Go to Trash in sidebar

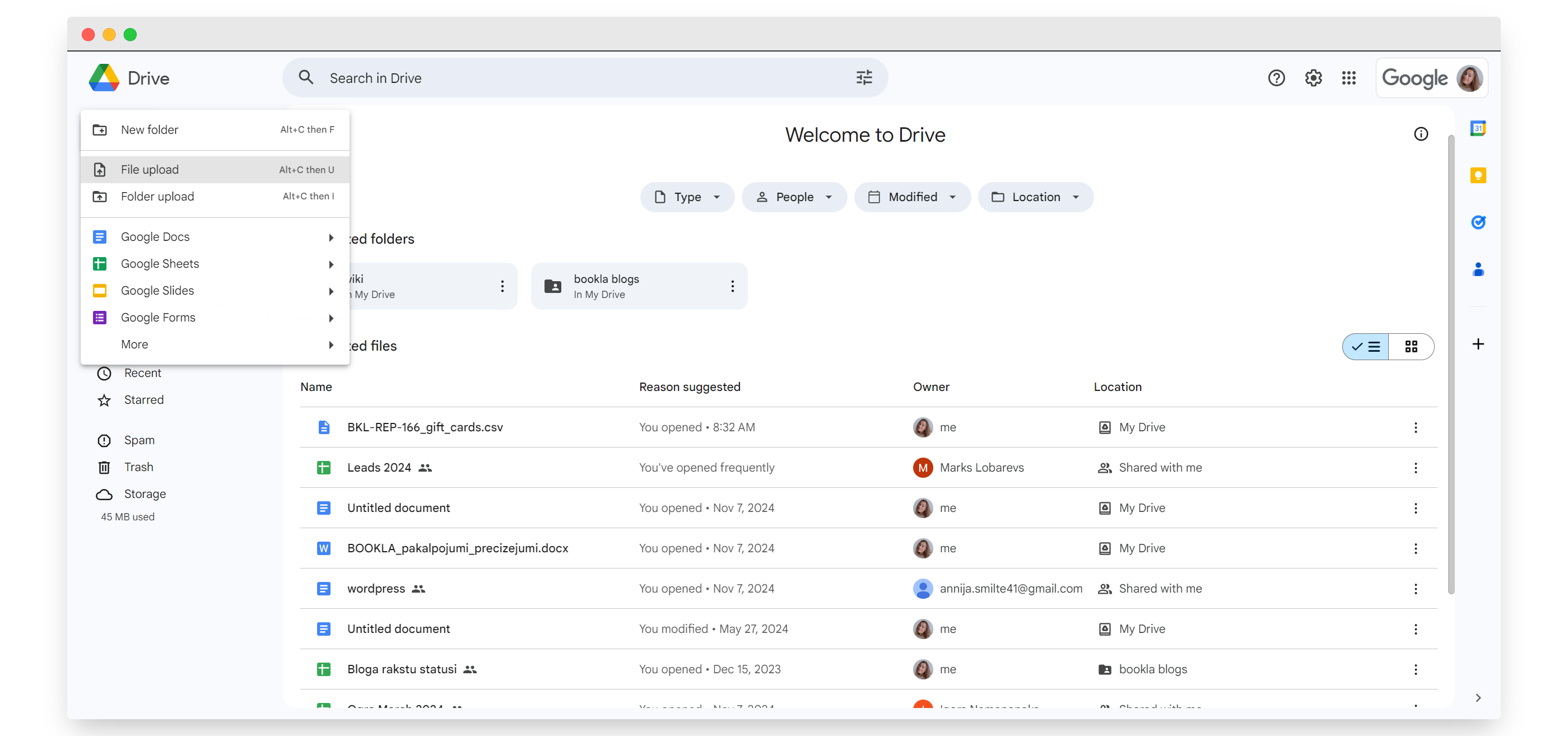[139, 467]
